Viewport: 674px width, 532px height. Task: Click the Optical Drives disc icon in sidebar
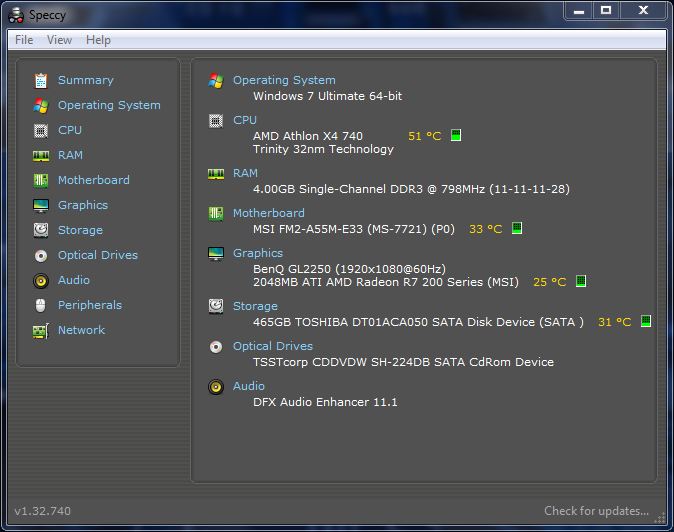click(41, 256)
